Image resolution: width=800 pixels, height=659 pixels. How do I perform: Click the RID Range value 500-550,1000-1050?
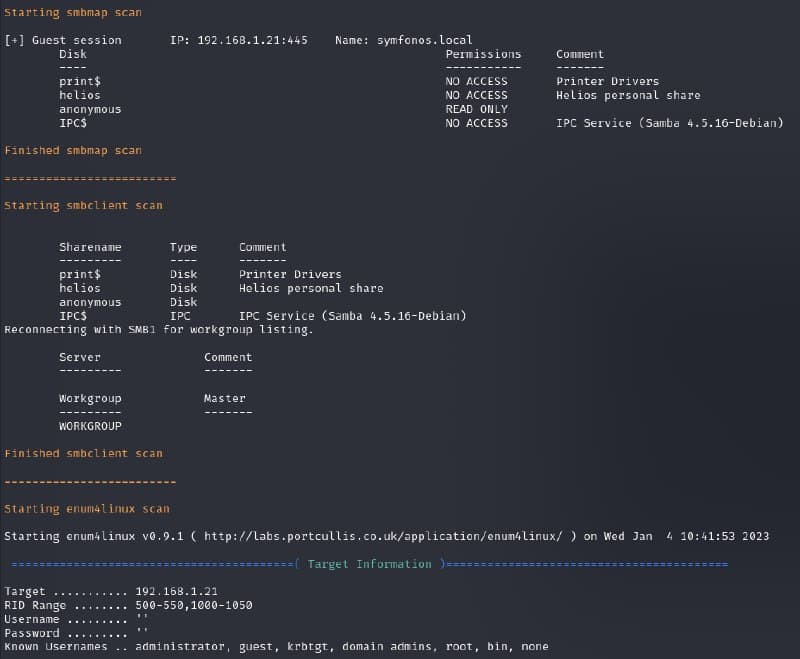point(193,605)
